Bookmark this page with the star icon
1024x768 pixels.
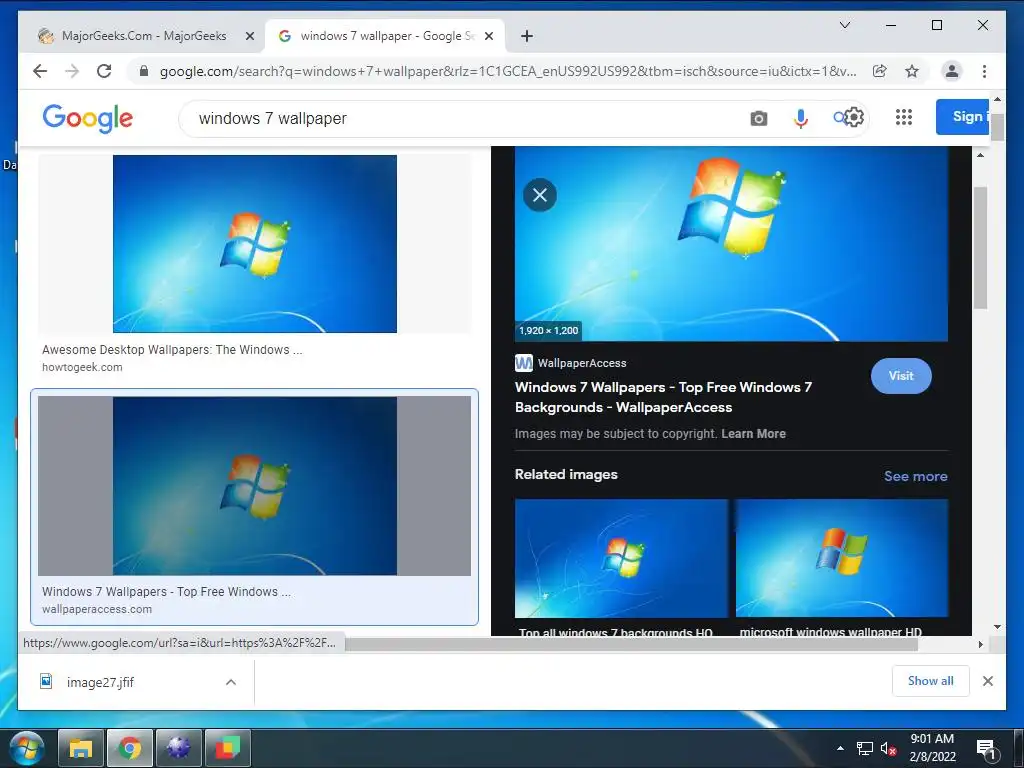(912, 71)
